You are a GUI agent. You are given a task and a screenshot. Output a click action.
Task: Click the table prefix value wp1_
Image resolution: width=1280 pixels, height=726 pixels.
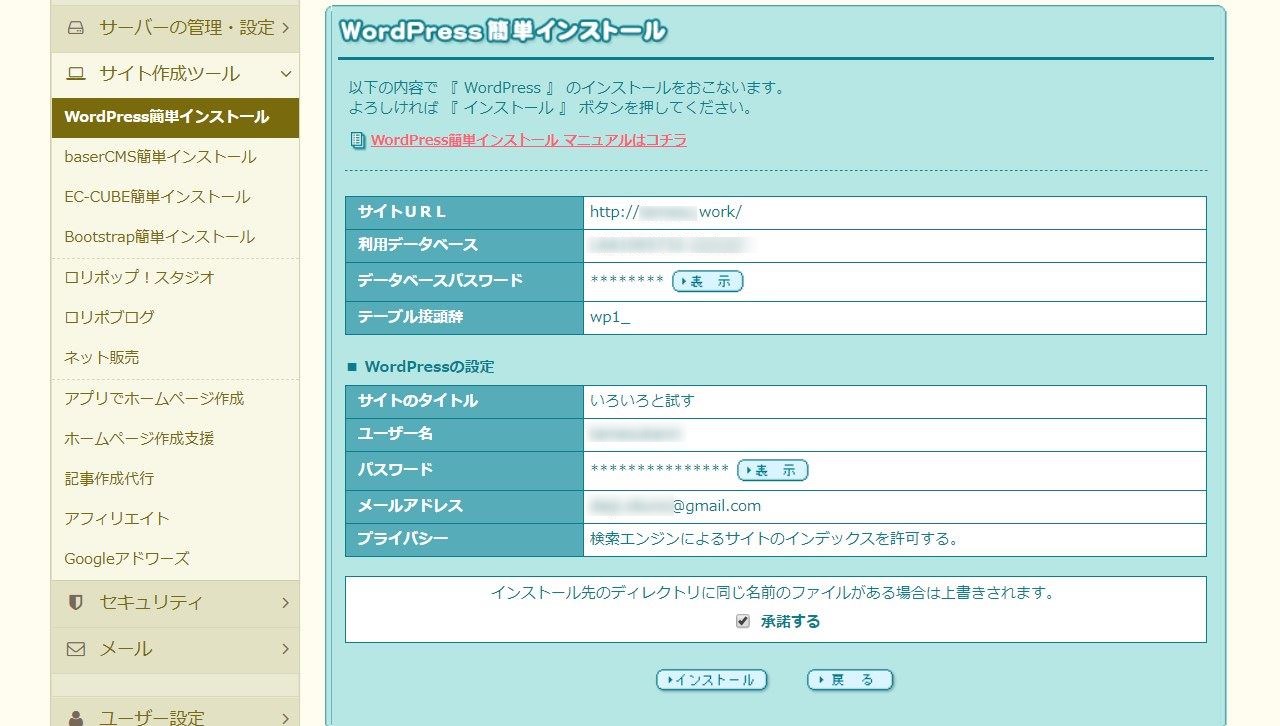point(610,317)
